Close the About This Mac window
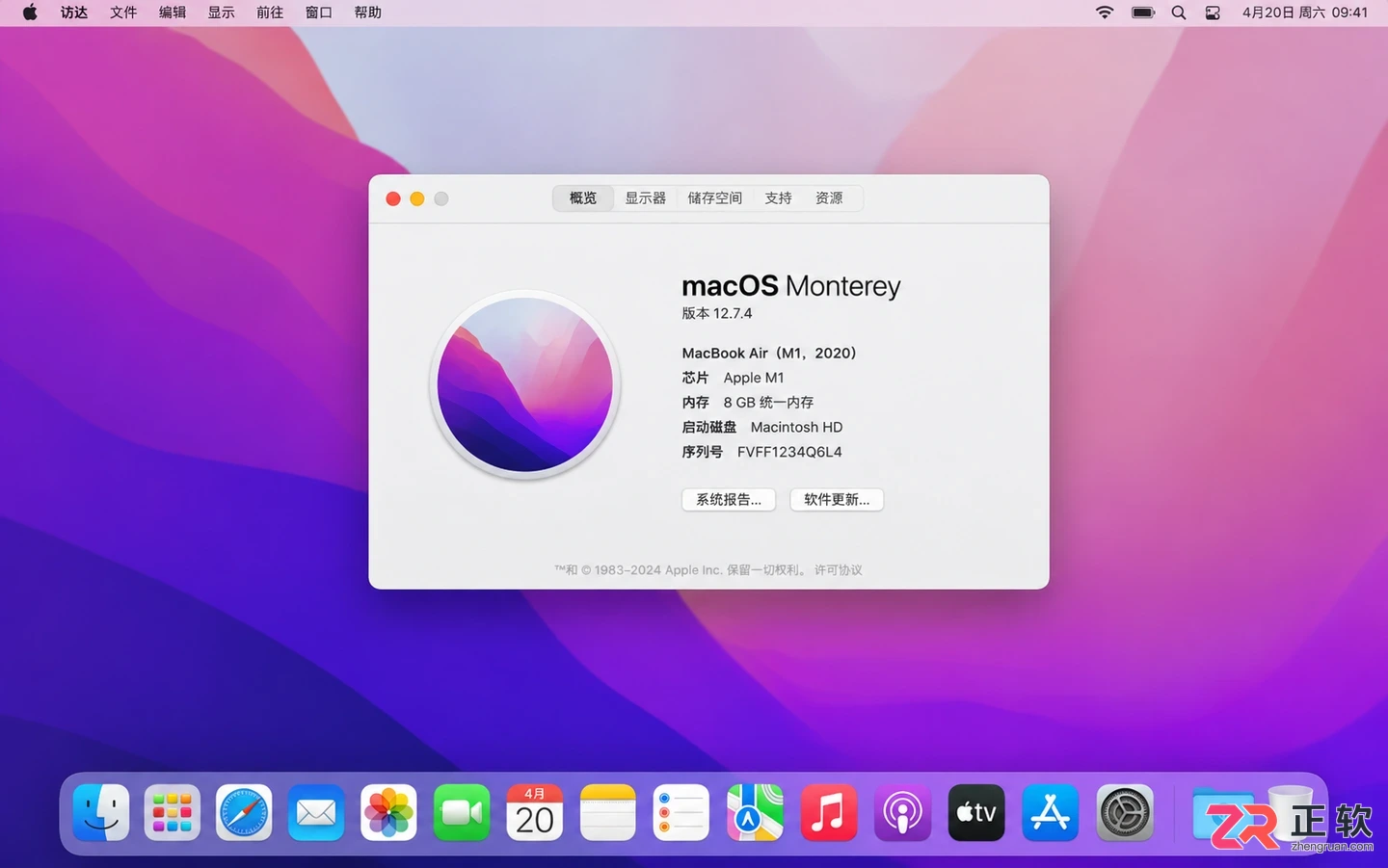 click(393, 198)
